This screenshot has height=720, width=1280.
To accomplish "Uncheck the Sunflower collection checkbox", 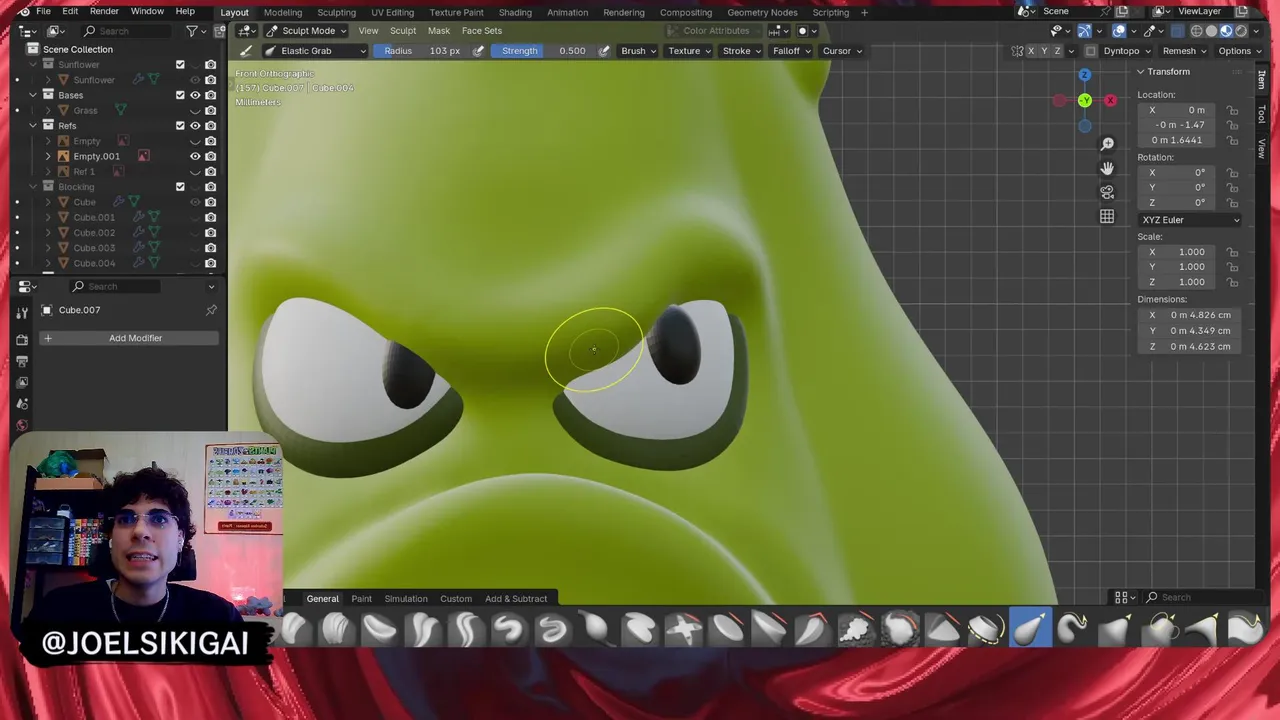I will point(180,65).
